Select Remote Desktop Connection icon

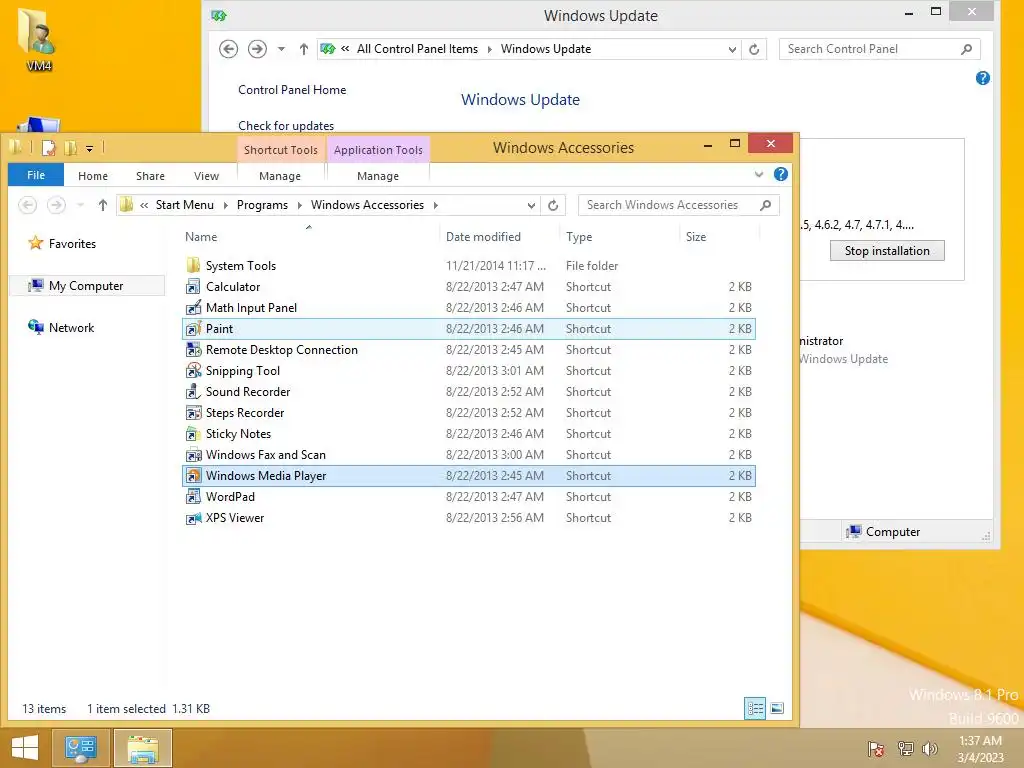193,349
